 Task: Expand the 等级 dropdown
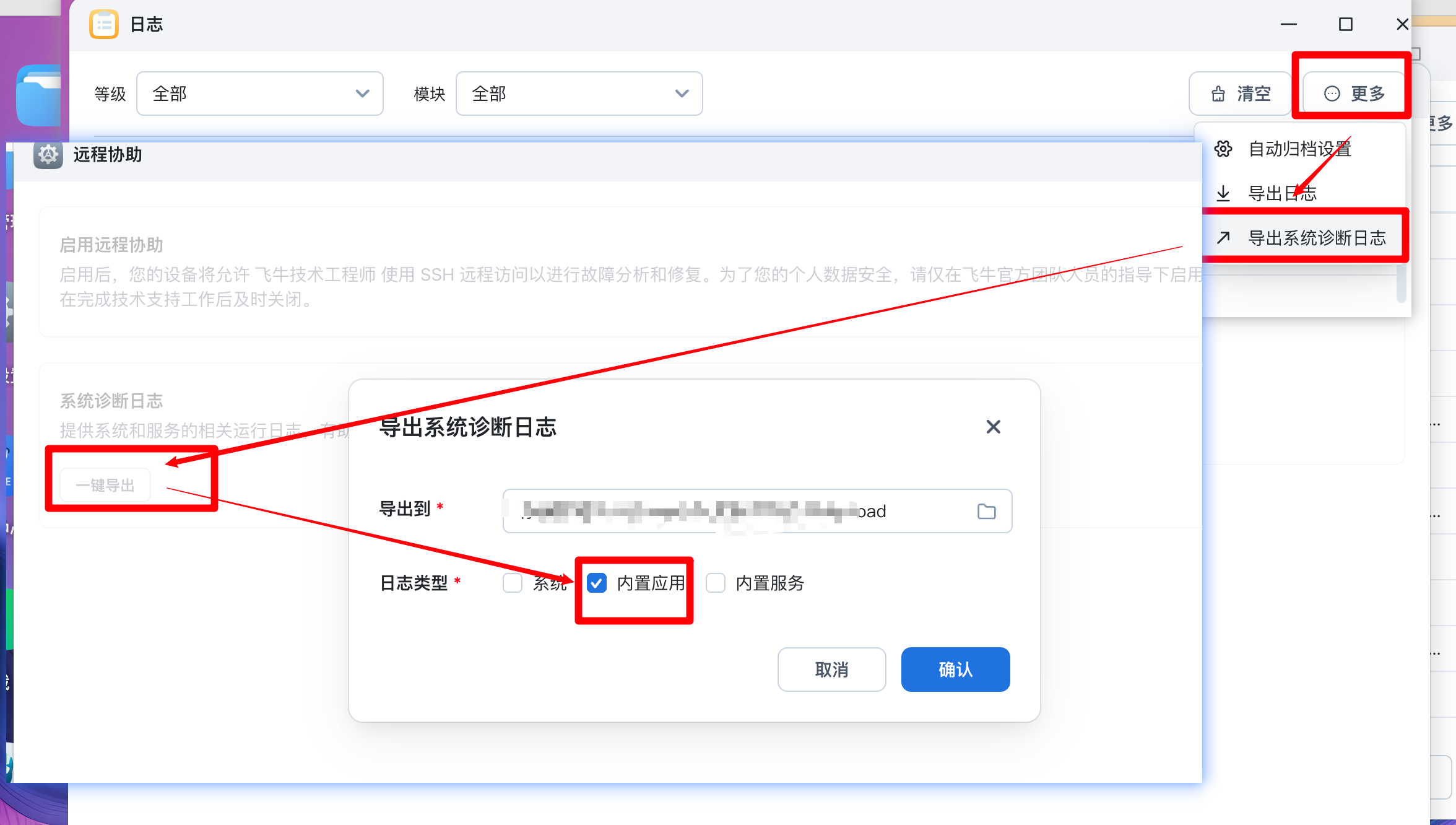tap(259, 94)
